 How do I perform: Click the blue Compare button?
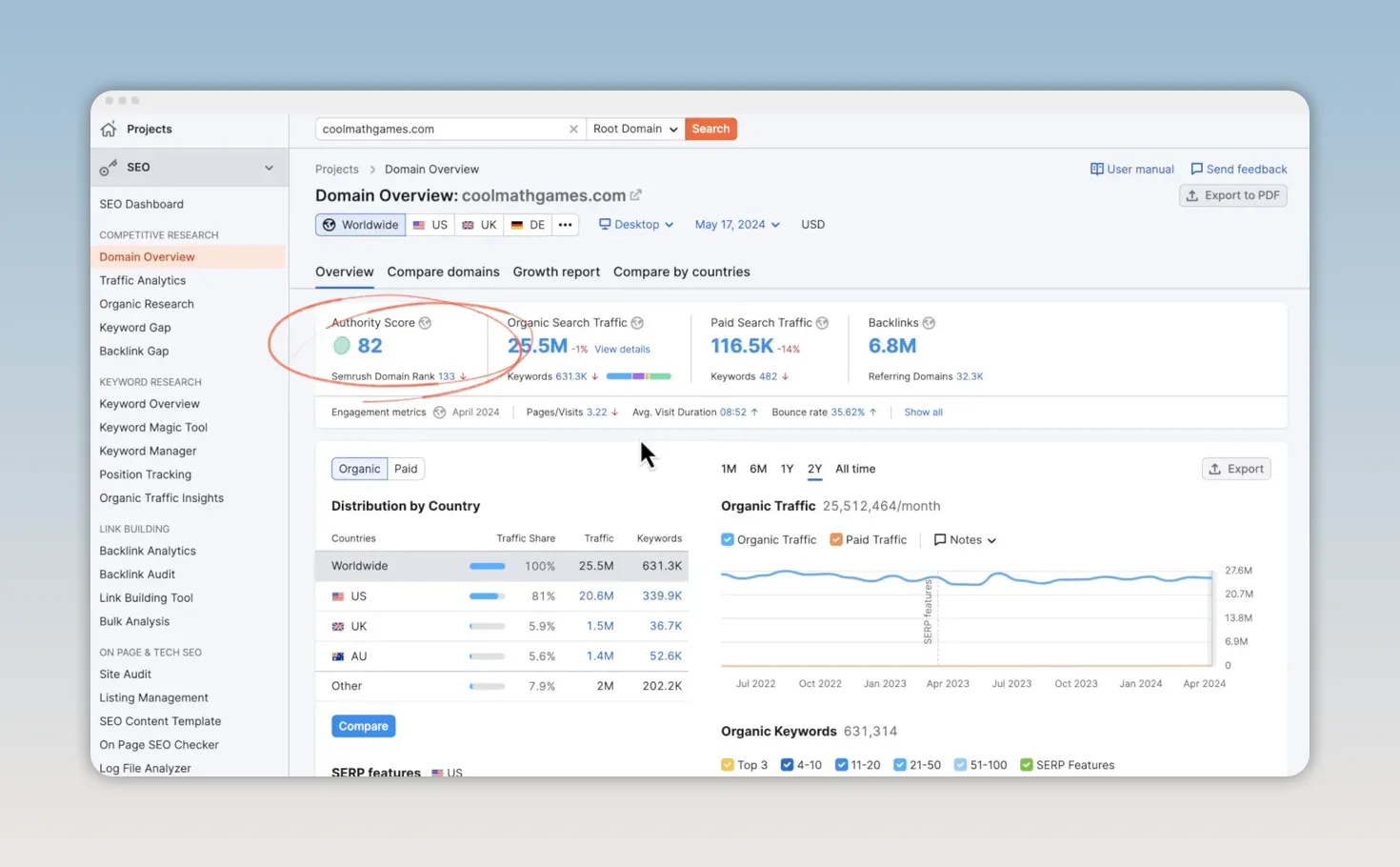[x=363, y=726]
